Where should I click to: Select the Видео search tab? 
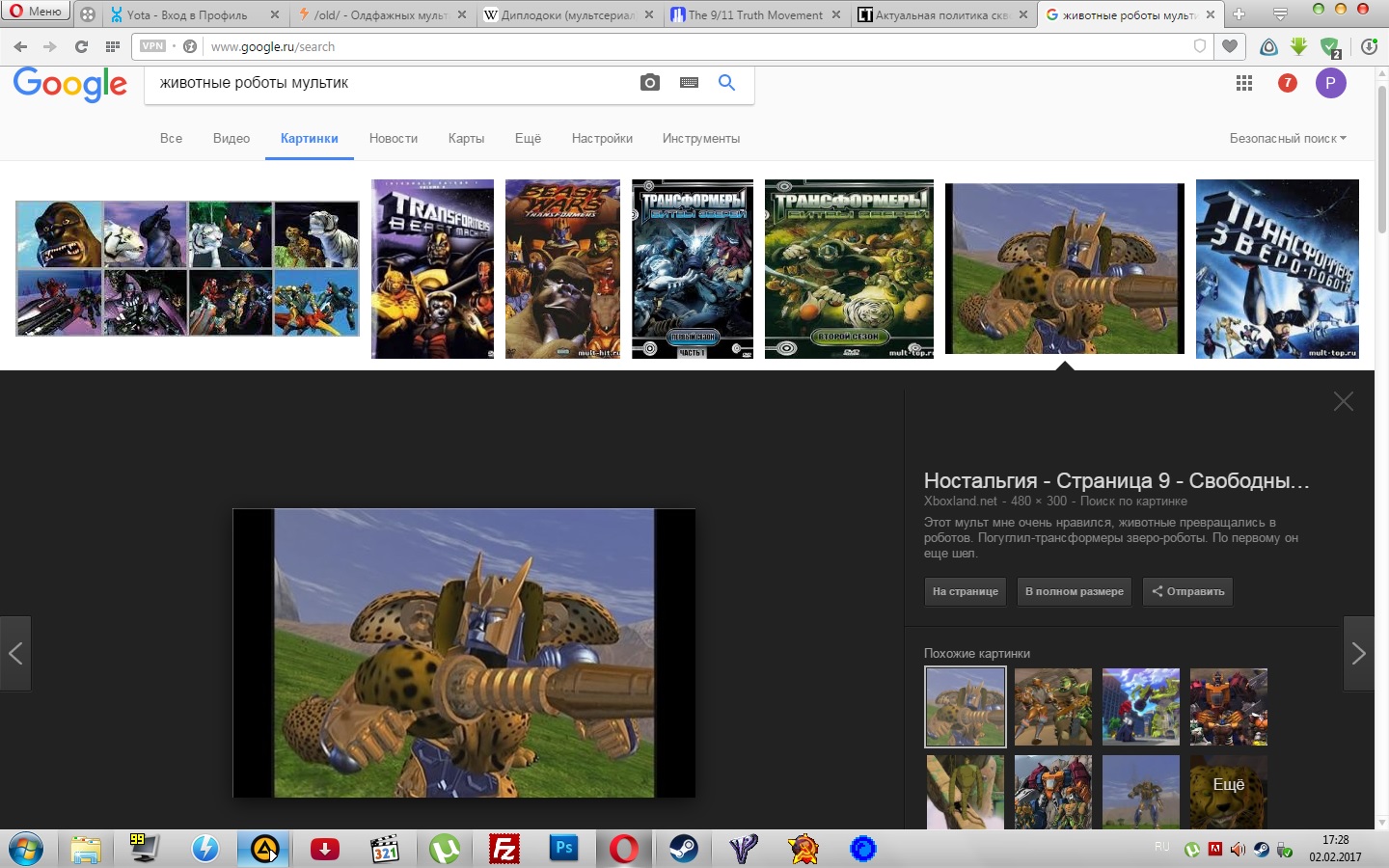coord(231,138)
